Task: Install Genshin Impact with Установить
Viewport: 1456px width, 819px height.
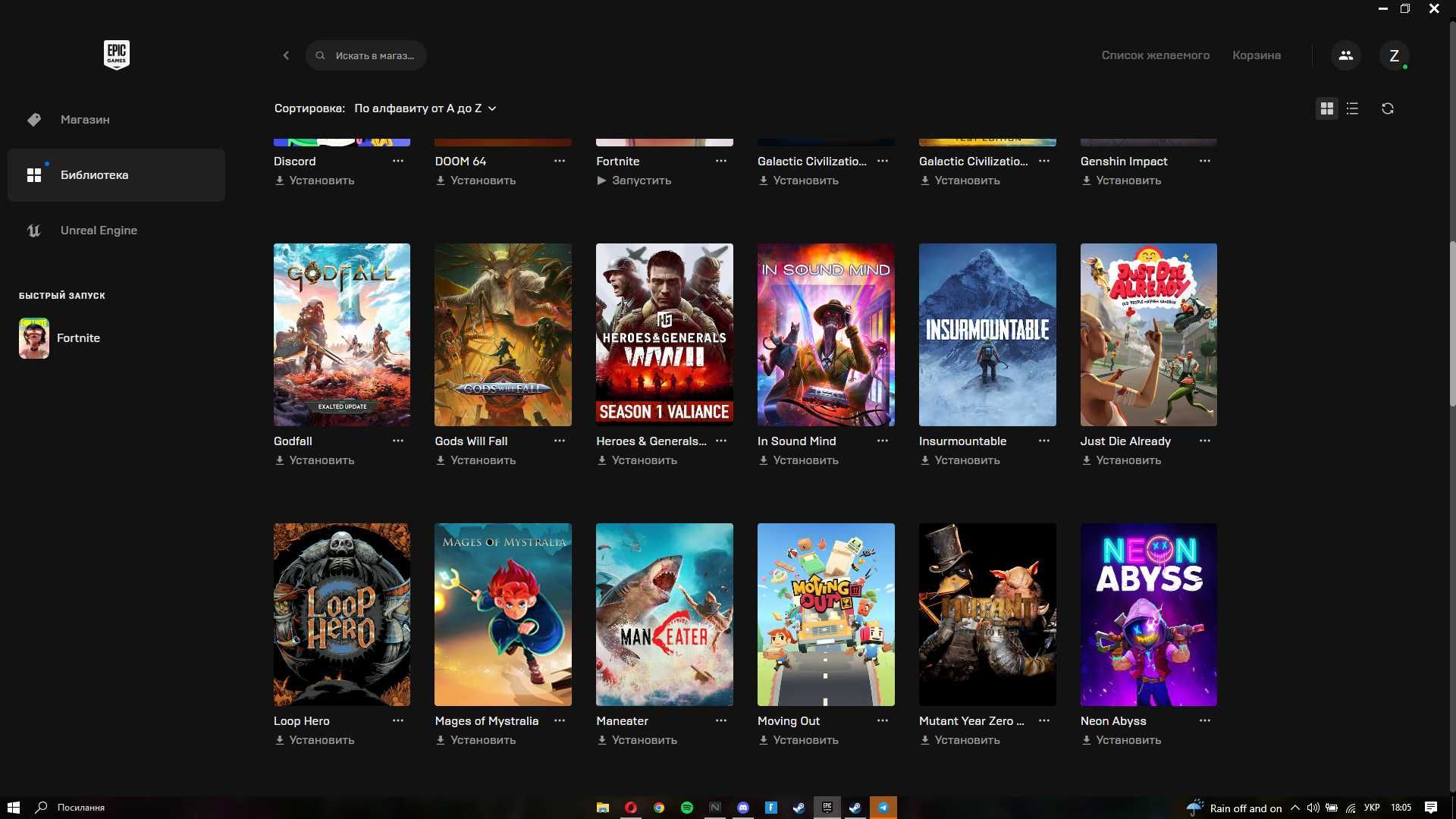Action: point(1121,180)
